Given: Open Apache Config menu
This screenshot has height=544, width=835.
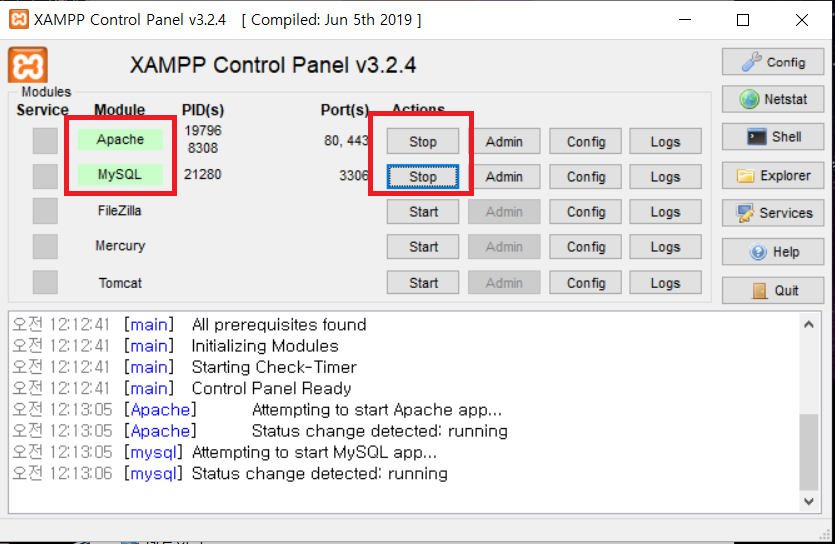Looking at the screenshot, I should click(x=586, y=142).
